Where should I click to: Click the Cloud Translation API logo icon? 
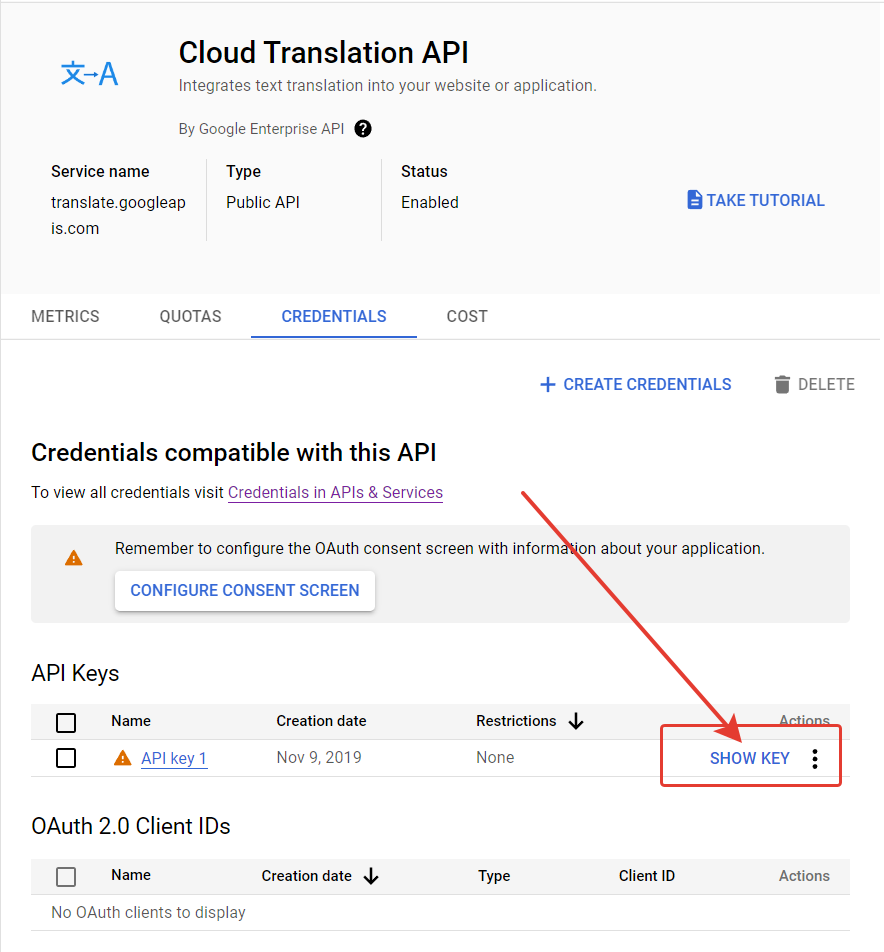[x=89, y=73]
